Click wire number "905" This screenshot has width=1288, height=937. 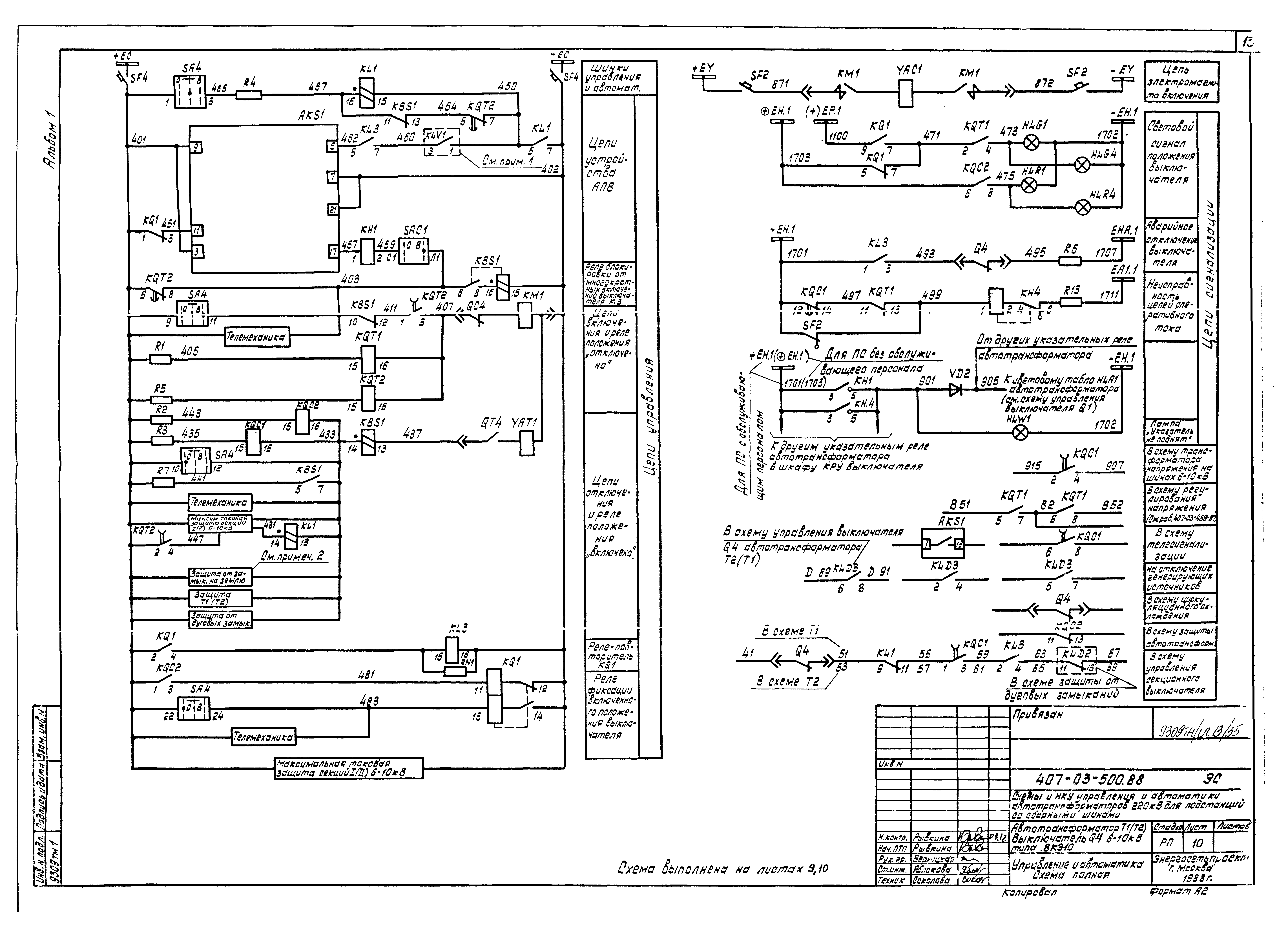click(x=990, y=381)
